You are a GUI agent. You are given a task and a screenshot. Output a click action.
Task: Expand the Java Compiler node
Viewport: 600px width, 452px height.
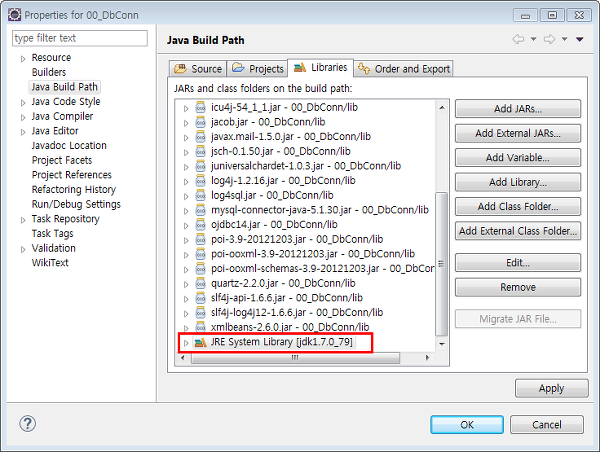[23, 117]
